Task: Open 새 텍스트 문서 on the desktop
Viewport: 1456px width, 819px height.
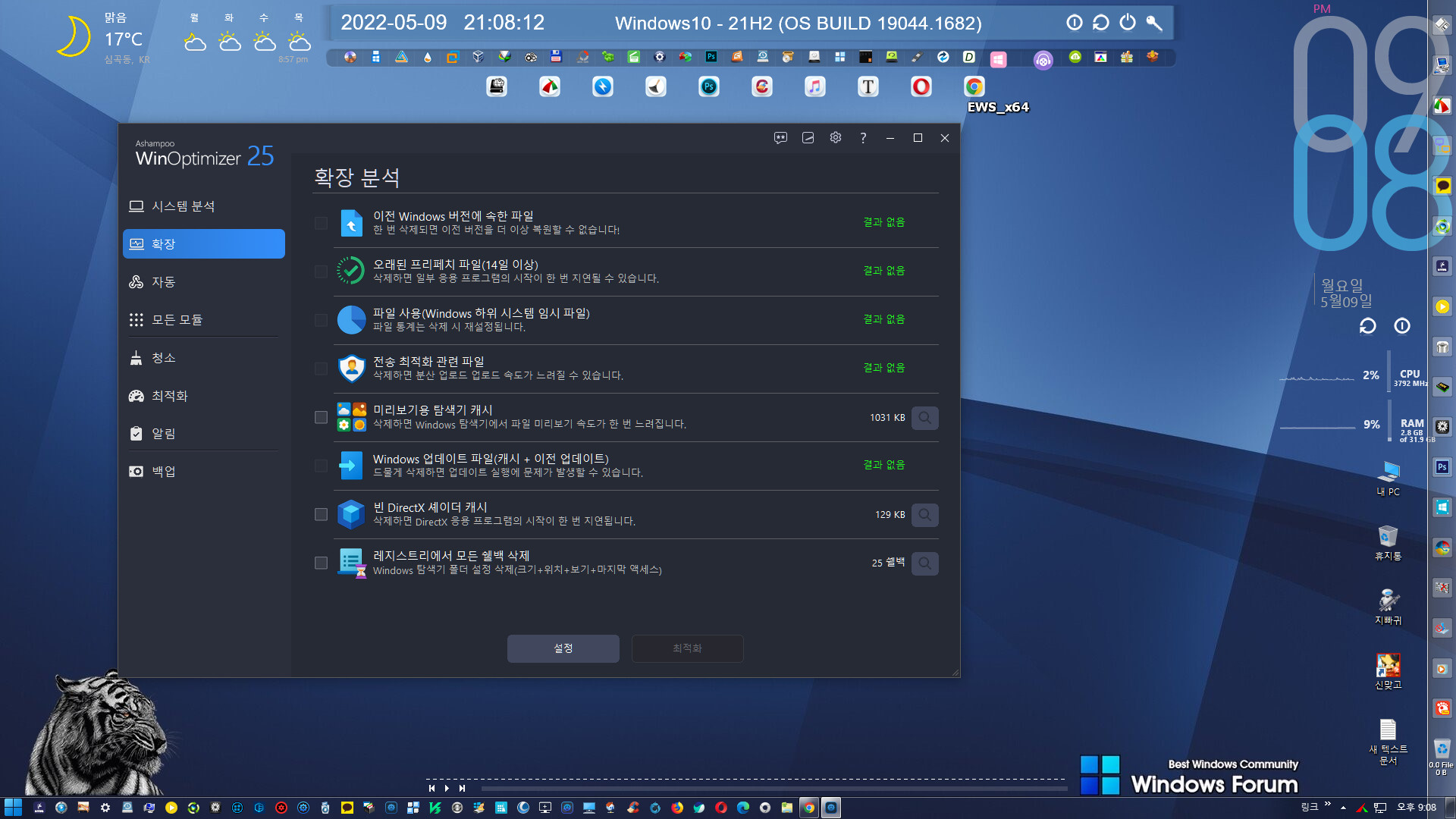Action: tap(1388, 742)
